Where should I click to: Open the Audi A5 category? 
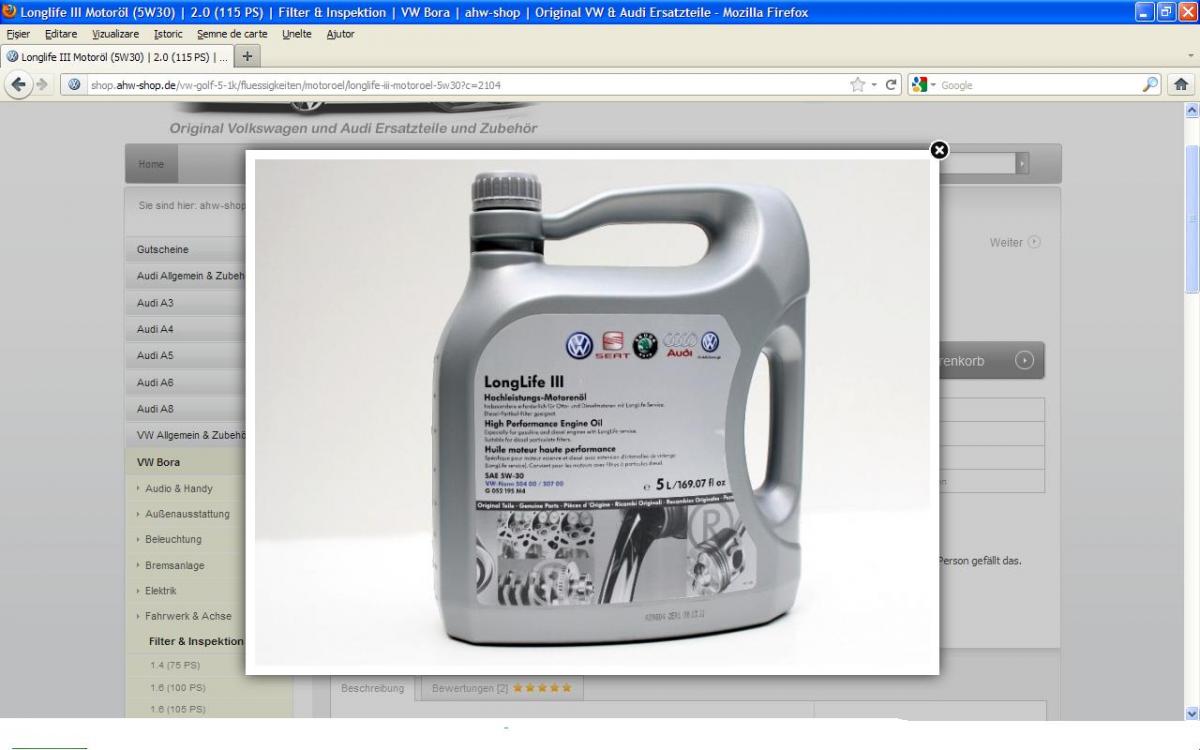[x=186, y=355]
